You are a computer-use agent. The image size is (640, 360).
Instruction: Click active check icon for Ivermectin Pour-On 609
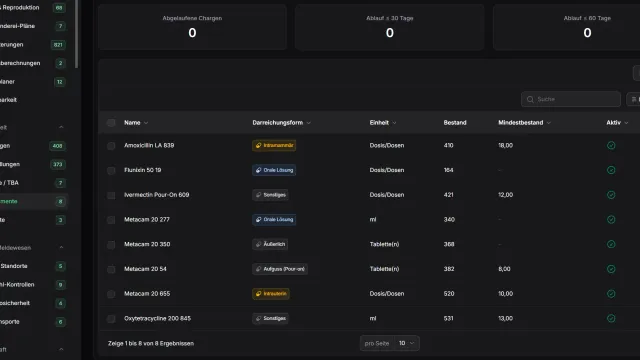[611, 195]
